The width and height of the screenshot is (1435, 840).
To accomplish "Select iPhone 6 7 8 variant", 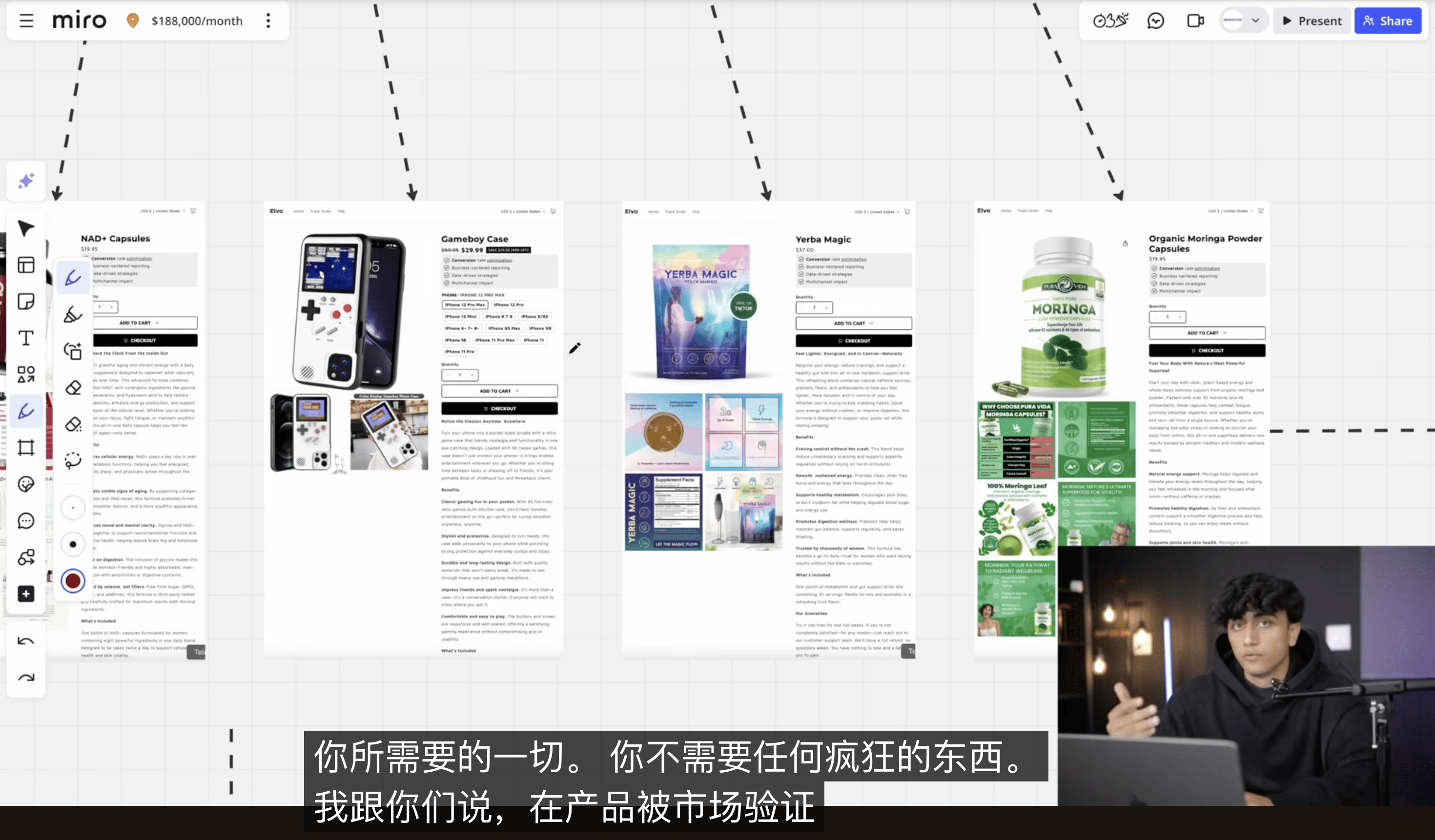I will (499, 317).
